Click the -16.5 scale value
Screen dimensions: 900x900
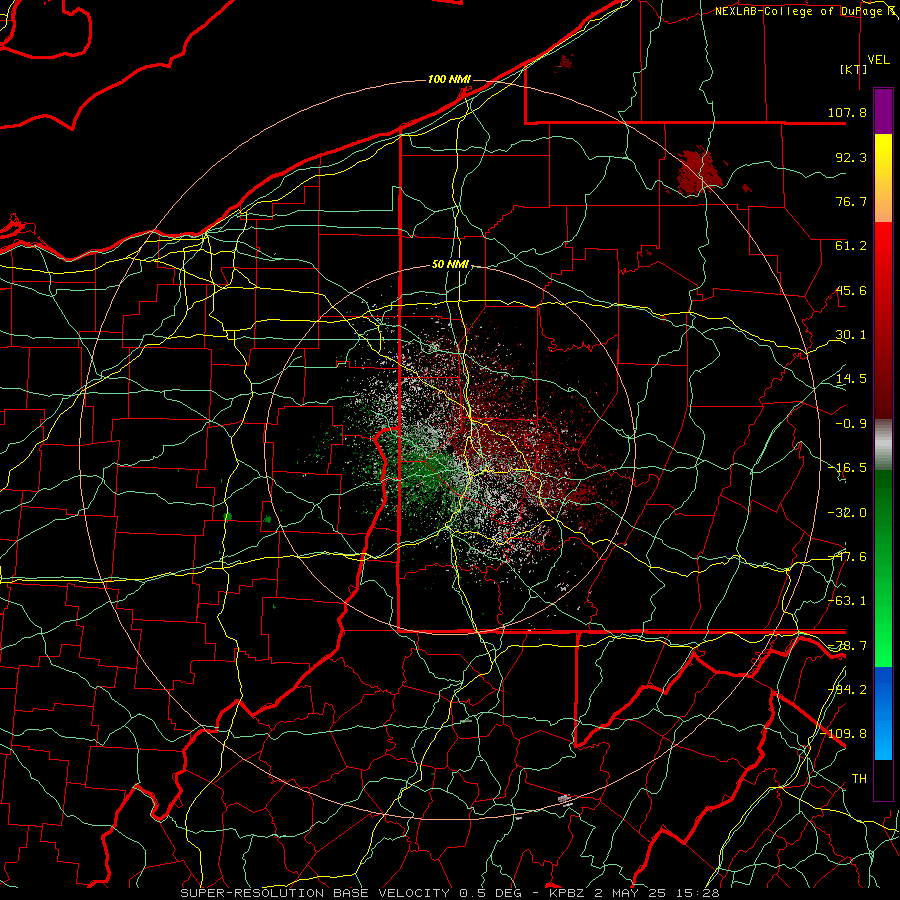(847, 468)
